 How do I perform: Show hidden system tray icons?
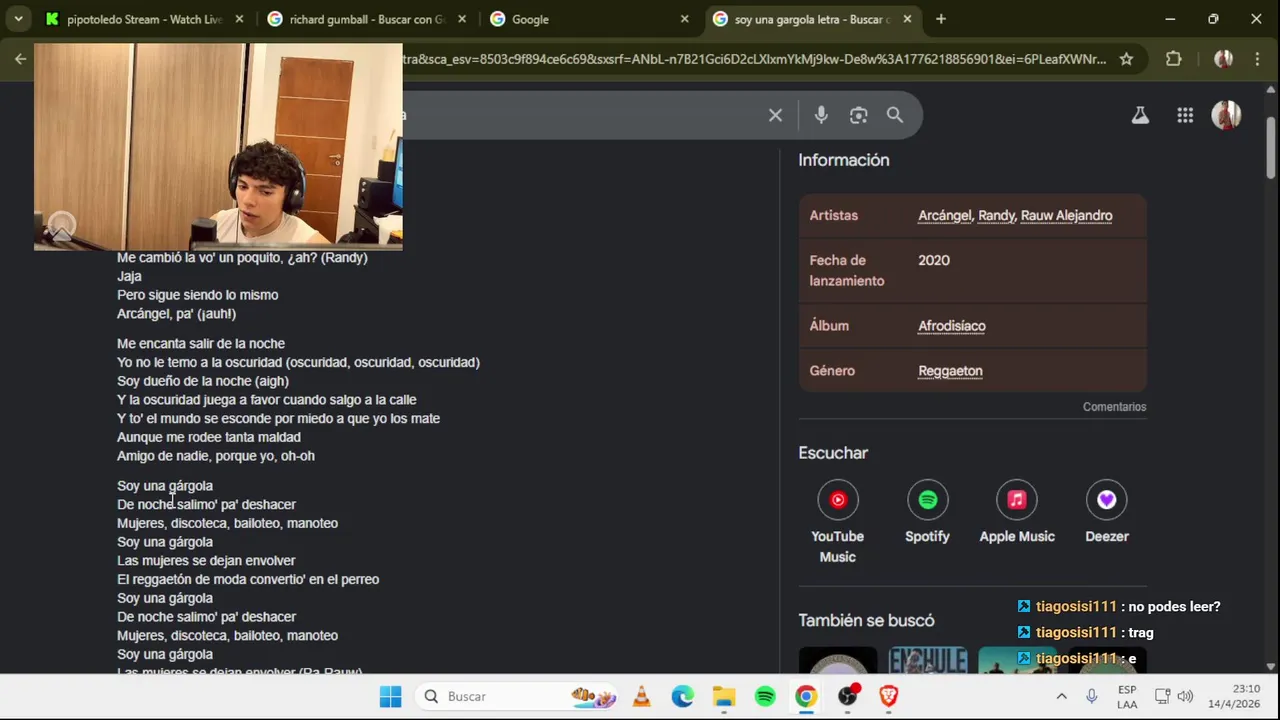(x=1061, y=696)
